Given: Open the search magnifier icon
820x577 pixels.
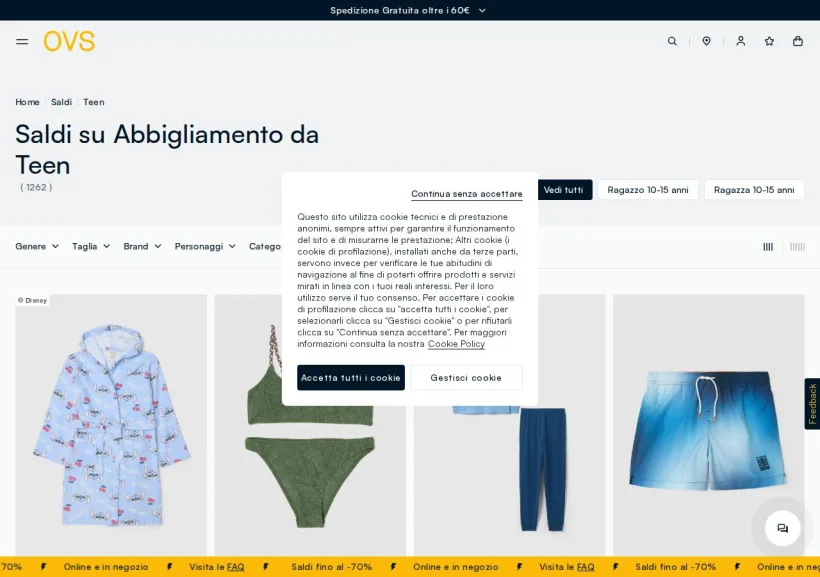Looking at the screenshot, I should 672,41.
